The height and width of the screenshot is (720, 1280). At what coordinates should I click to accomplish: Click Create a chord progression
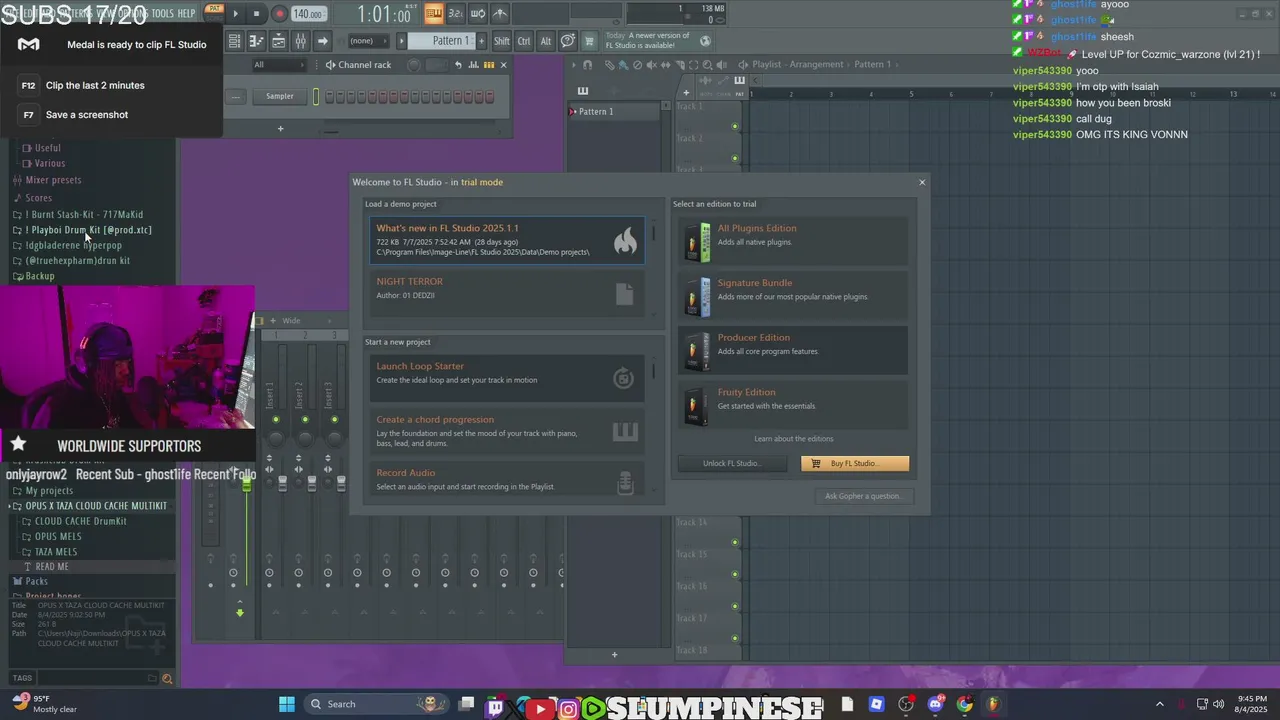(x=508, y=430)
